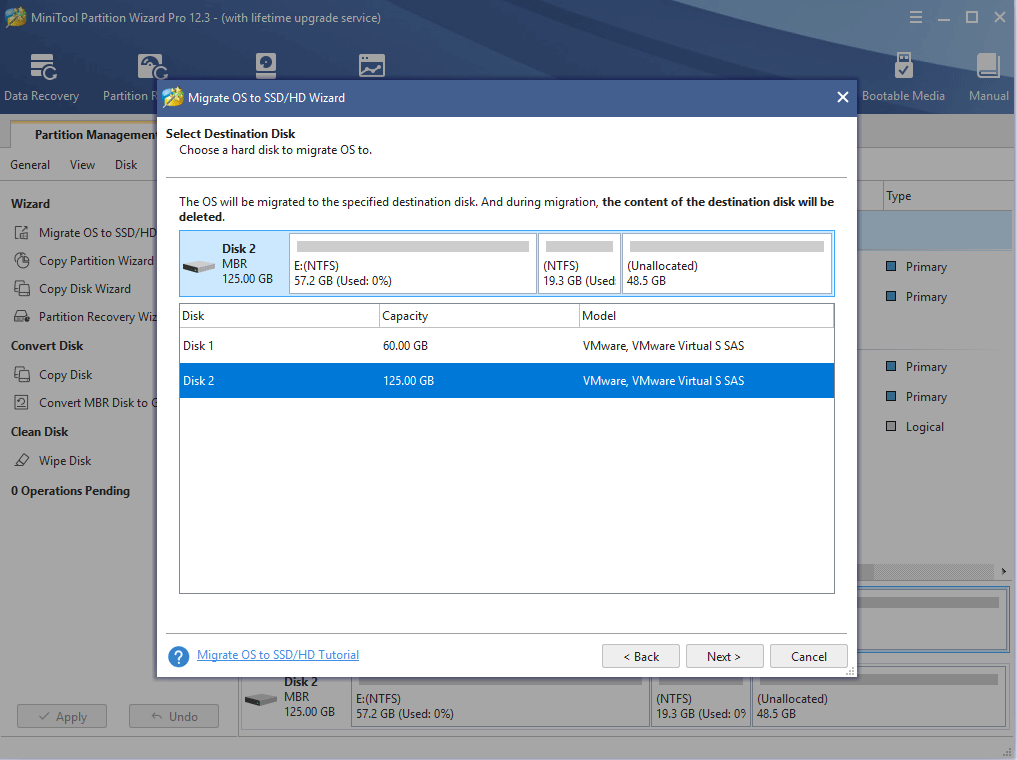Open the Migrate OS to SSD/HD Tutorial link
Screen dimensions: 1017x760
click(278, 655)
